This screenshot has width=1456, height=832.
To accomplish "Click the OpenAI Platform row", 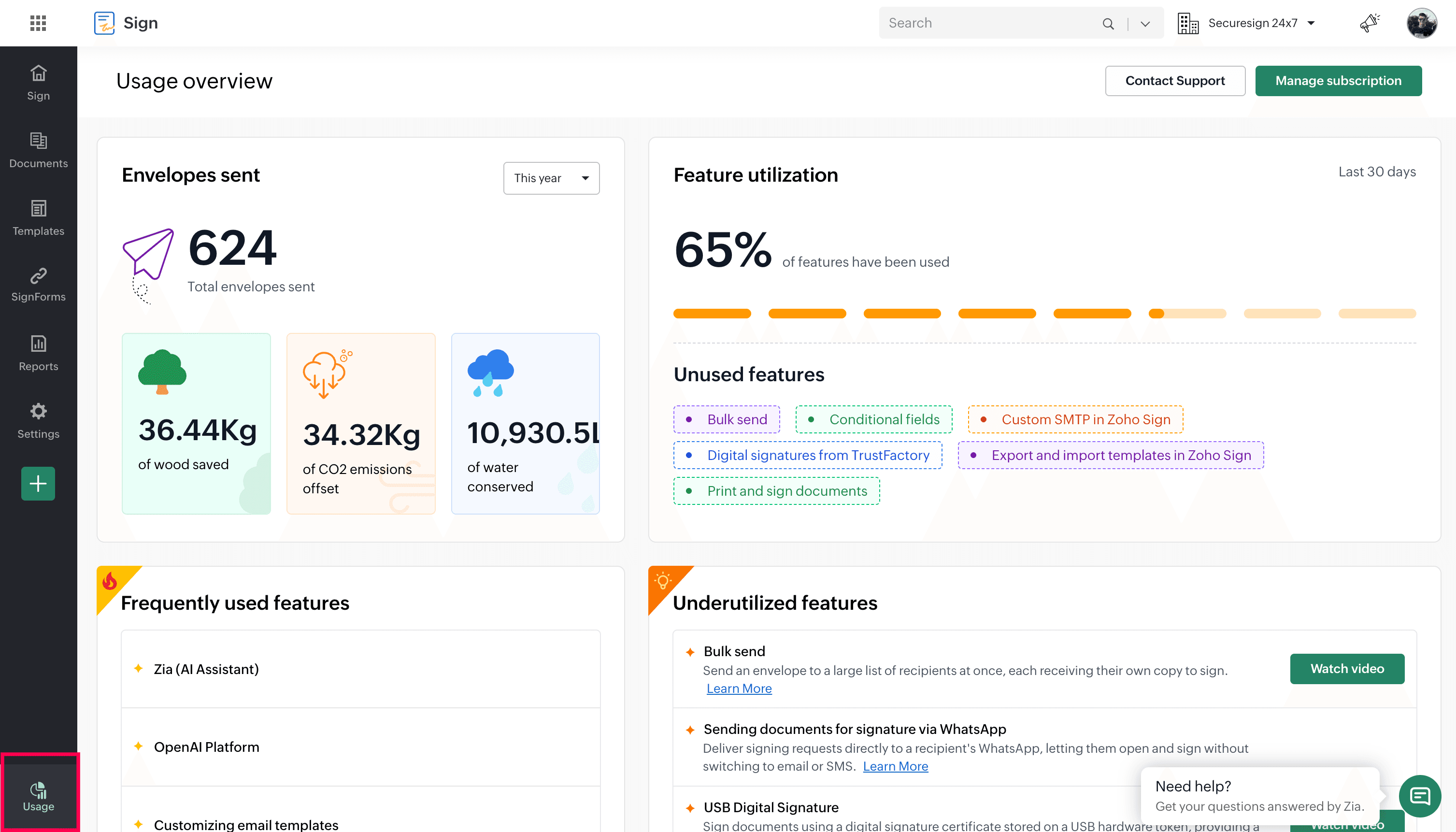I will pos(360,747).
